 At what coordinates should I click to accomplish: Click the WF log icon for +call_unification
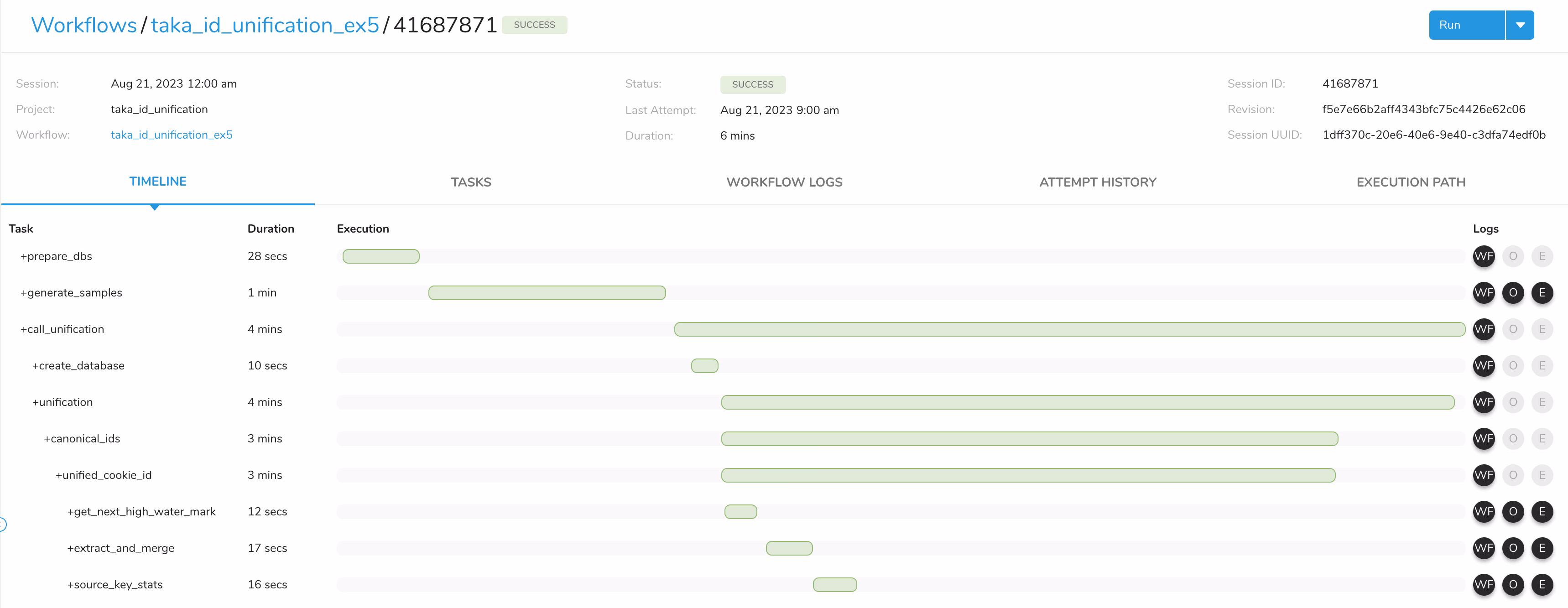point(1485,329)
